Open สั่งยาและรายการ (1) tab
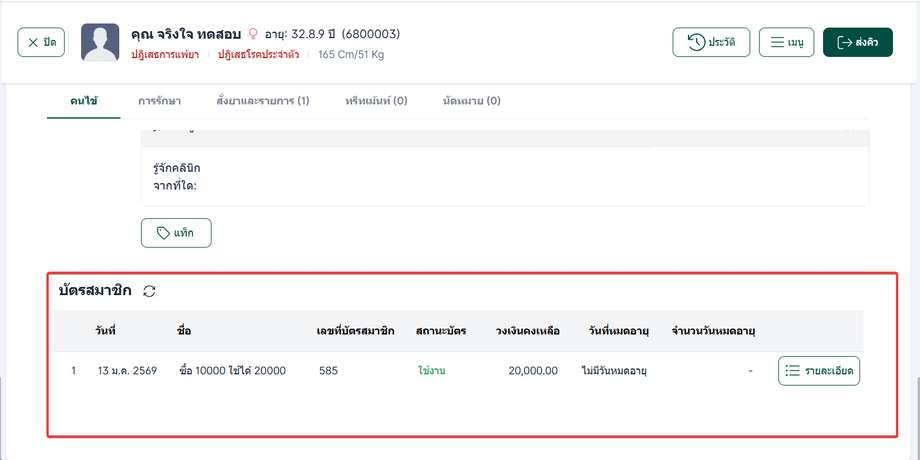The image size is (920, 460). pos(263,101)
